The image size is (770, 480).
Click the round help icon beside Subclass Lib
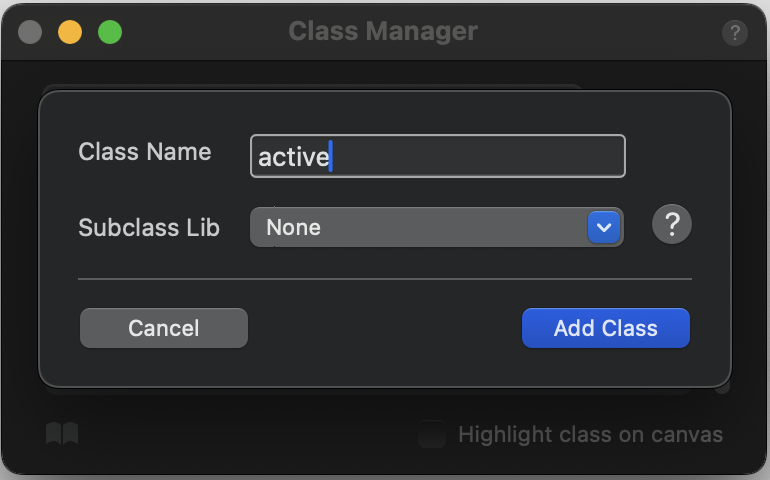click(672, 225)
